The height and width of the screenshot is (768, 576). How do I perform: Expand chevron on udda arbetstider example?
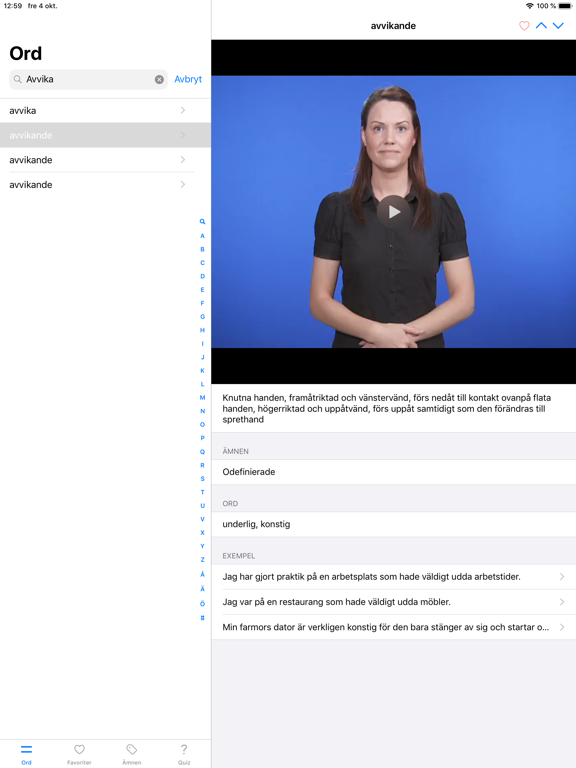point(562,577)
